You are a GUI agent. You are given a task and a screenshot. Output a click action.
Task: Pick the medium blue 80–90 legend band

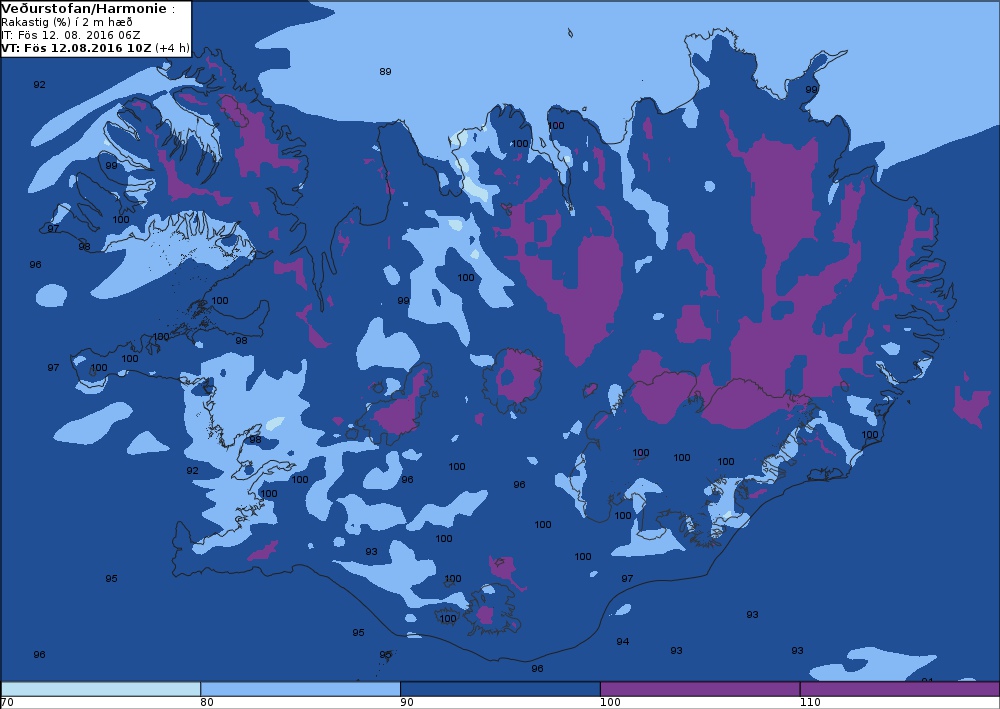[x=300, y=689]
